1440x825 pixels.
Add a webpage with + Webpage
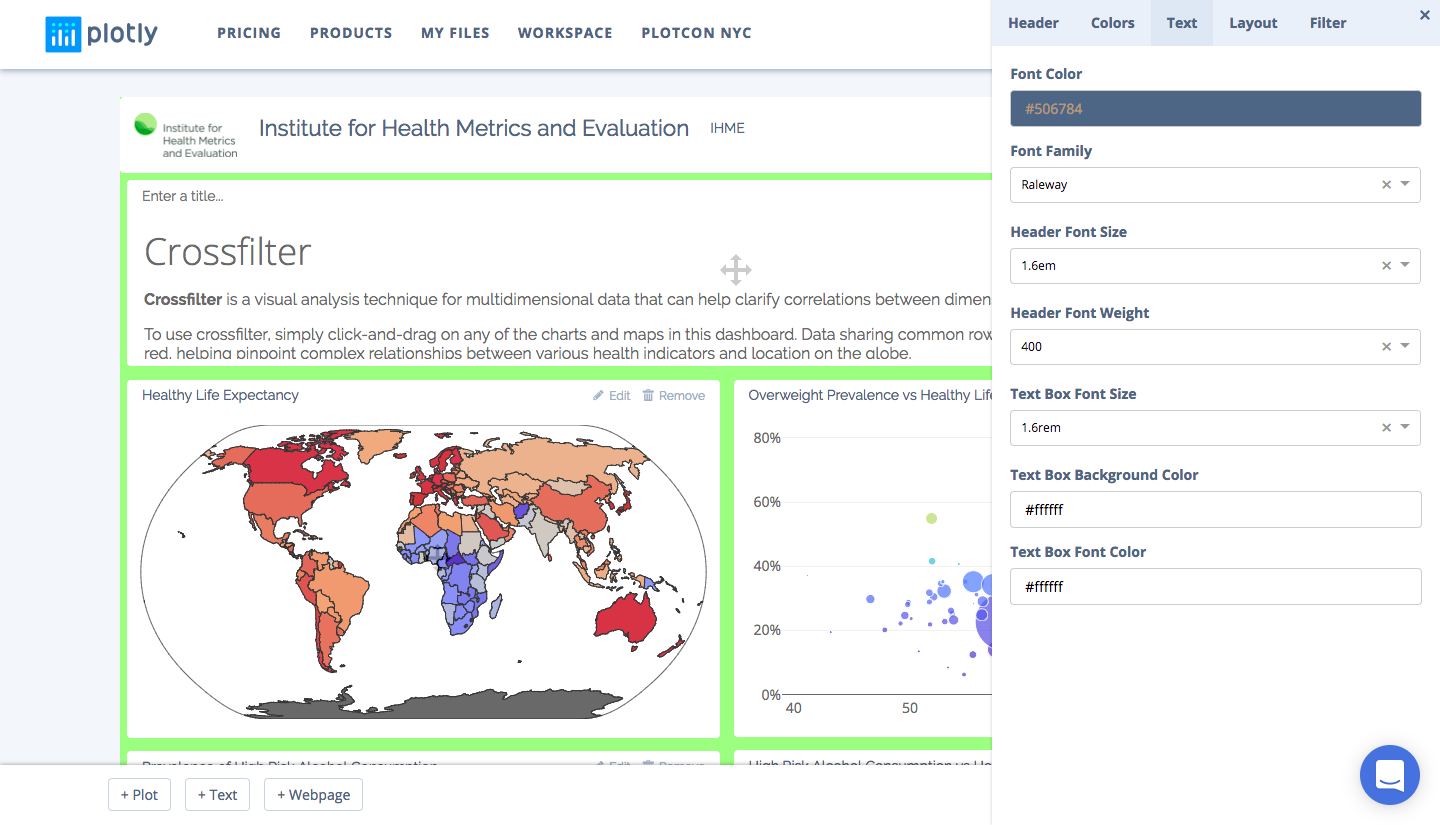313,795
